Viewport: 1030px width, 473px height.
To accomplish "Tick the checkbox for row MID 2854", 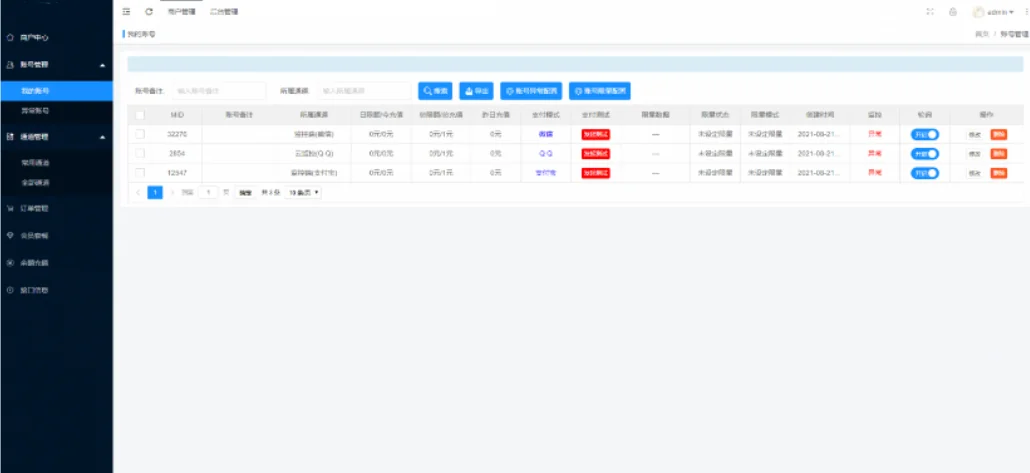I will pos(140,153).
